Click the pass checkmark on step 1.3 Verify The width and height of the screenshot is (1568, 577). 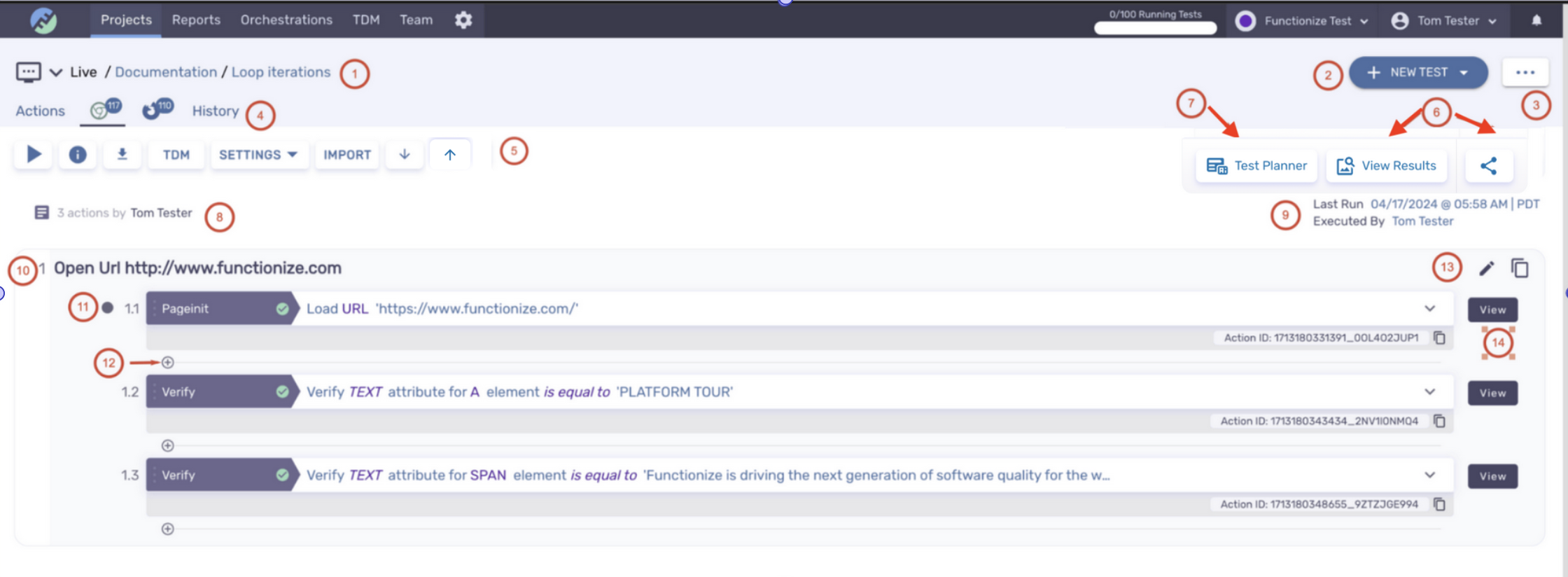point(282,475)
